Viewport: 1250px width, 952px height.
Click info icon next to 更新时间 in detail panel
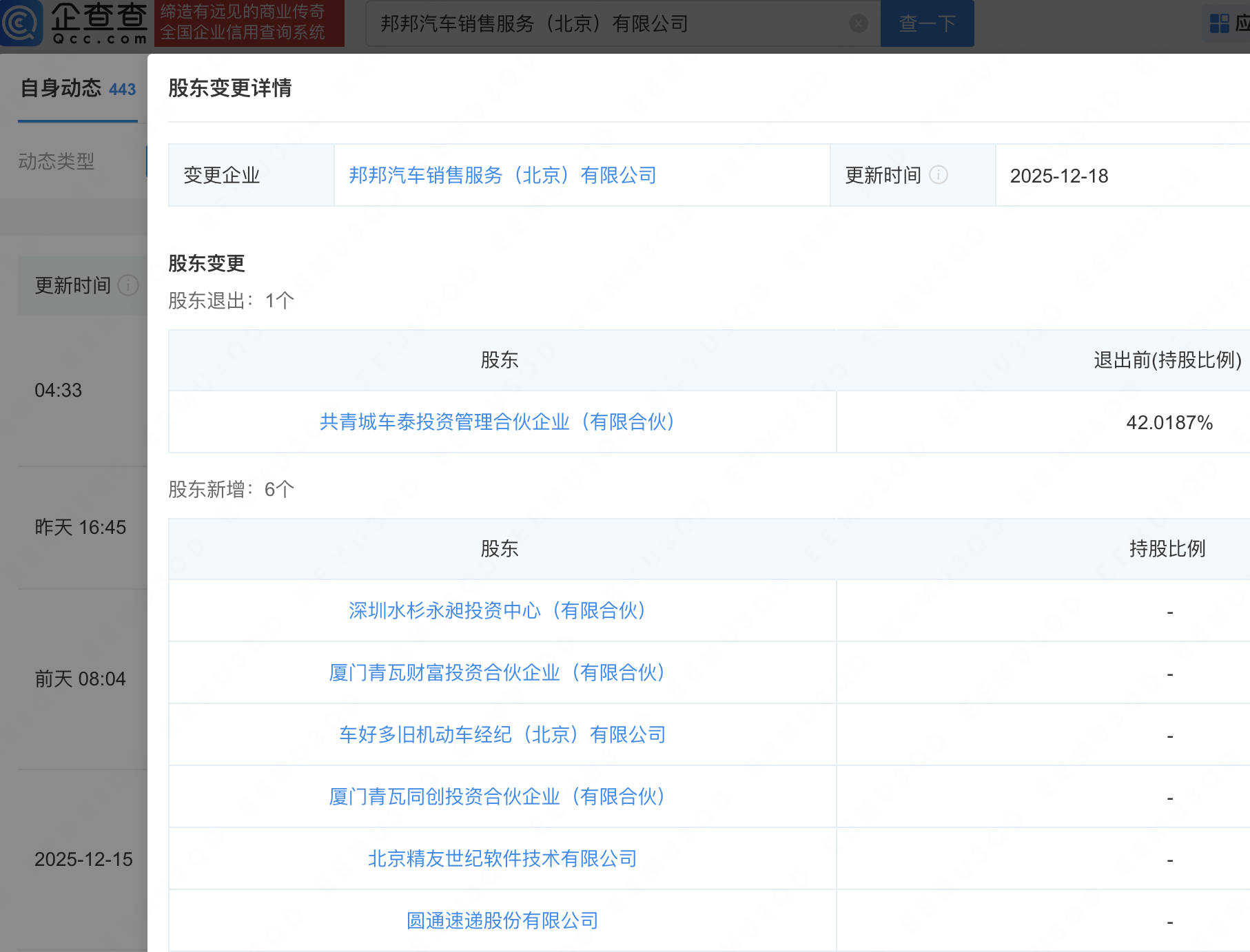[939, 175]
